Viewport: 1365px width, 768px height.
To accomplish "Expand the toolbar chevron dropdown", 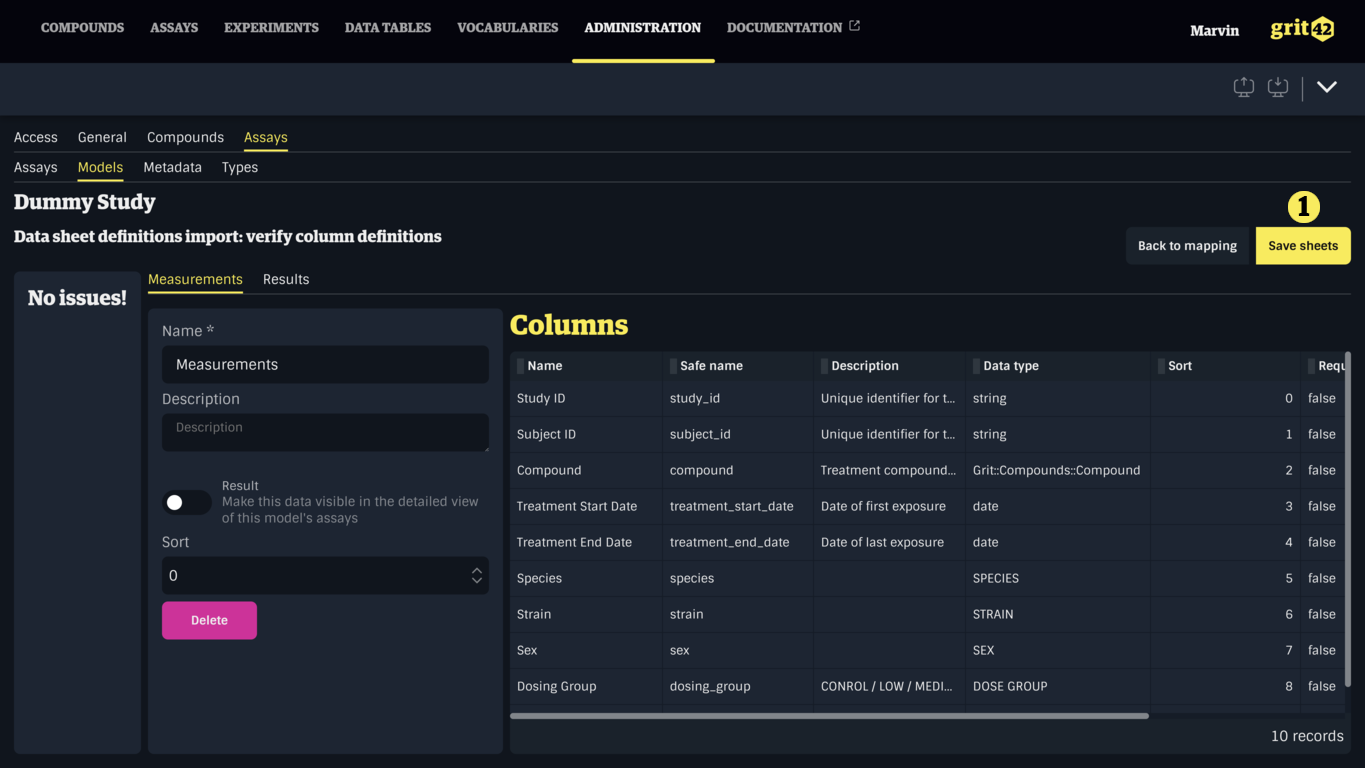I will tap(1326, 88).
